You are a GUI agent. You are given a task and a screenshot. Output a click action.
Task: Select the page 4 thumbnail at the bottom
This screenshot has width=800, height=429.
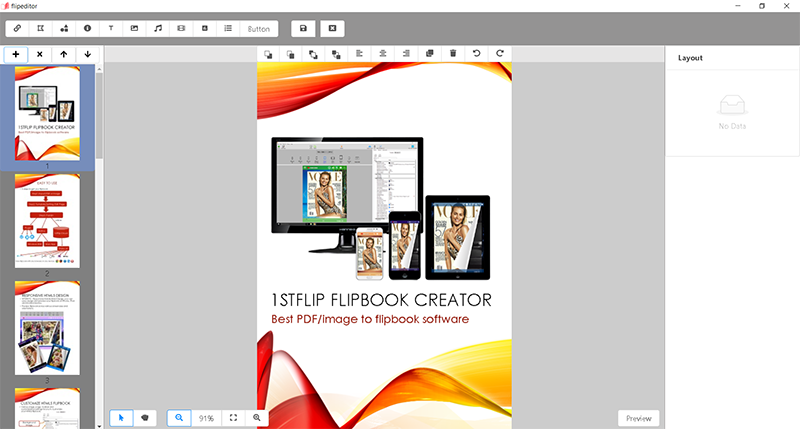click(x=47, y=408)
